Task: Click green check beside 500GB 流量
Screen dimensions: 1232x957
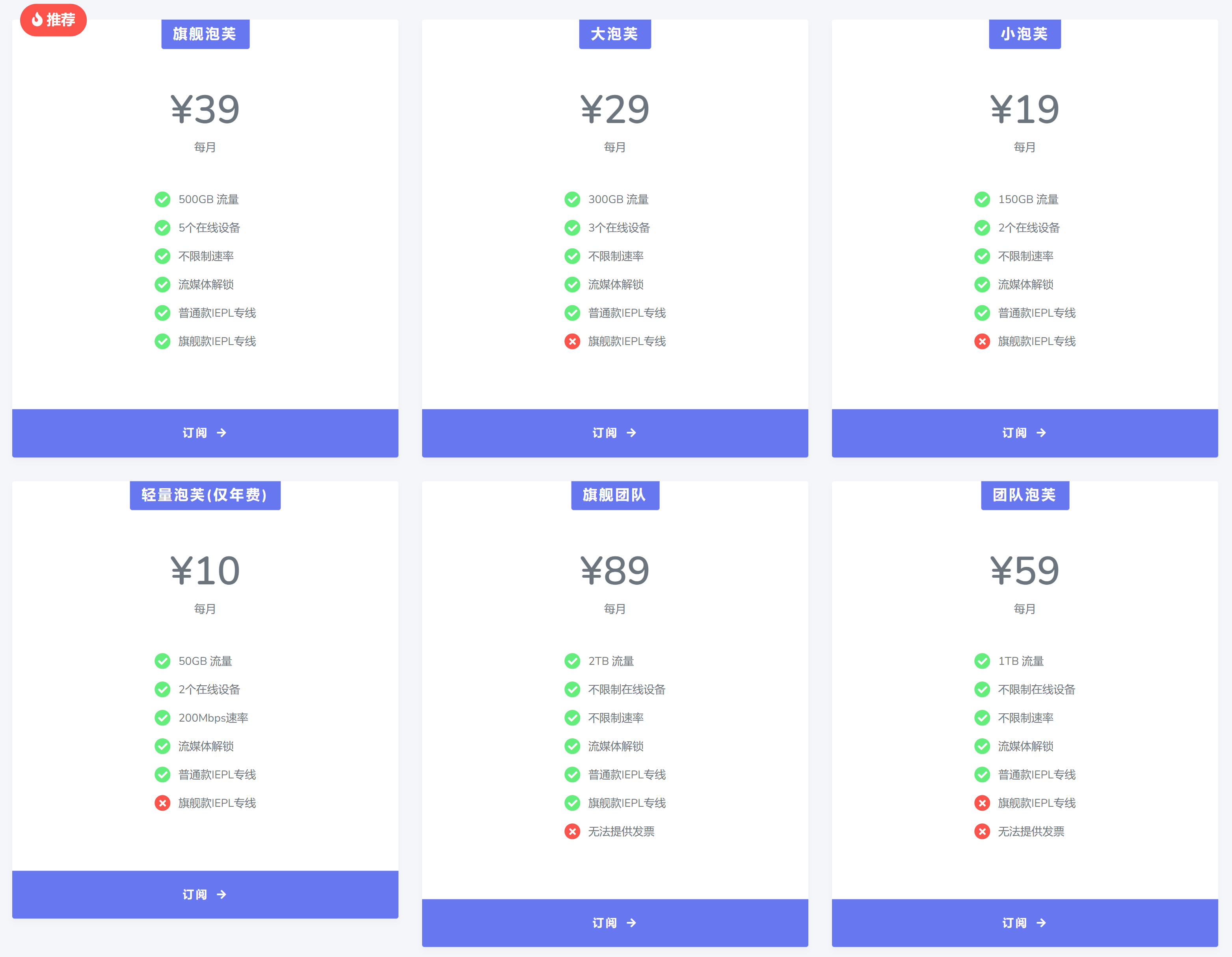Action: (x=162, y=199)
